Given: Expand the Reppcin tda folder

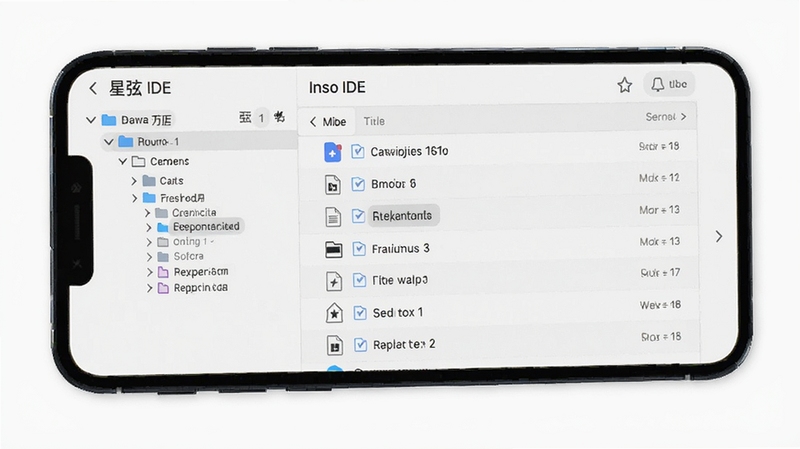Looking at the screenshot, I should tap(149, 288).
